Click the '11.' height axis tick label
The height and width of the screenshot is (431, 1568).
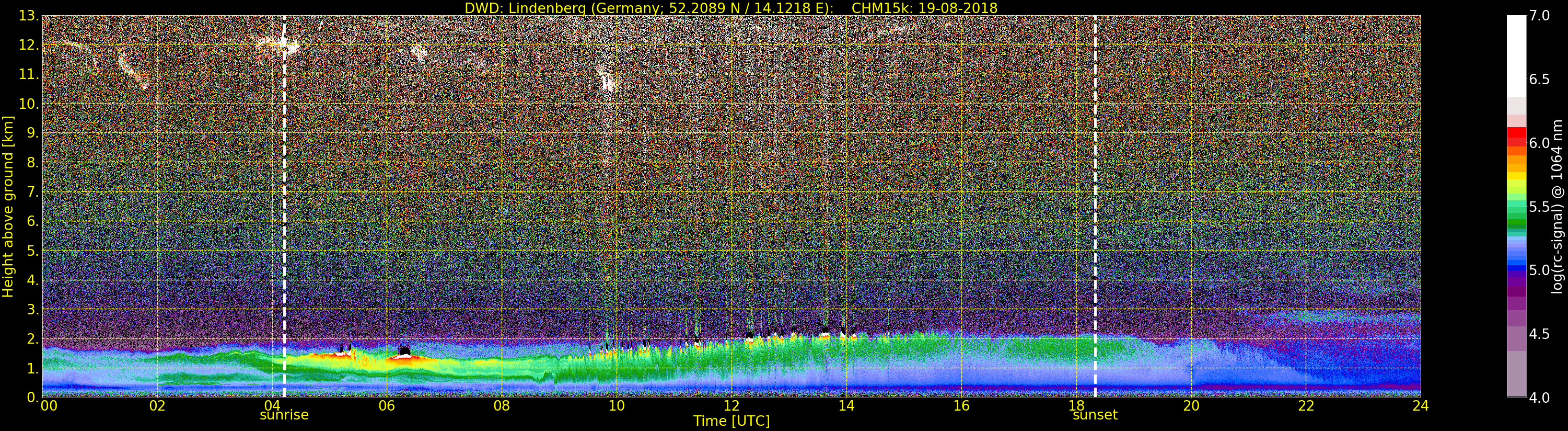29,74
